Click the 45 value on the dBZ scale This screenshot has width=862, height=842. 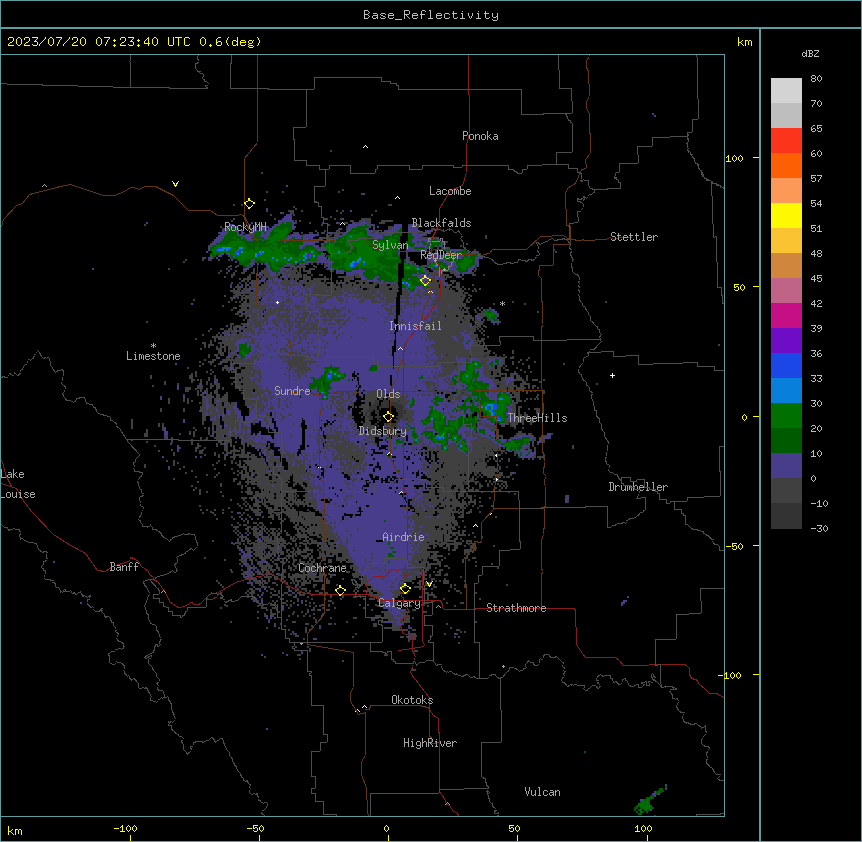[x=816, y=278]
